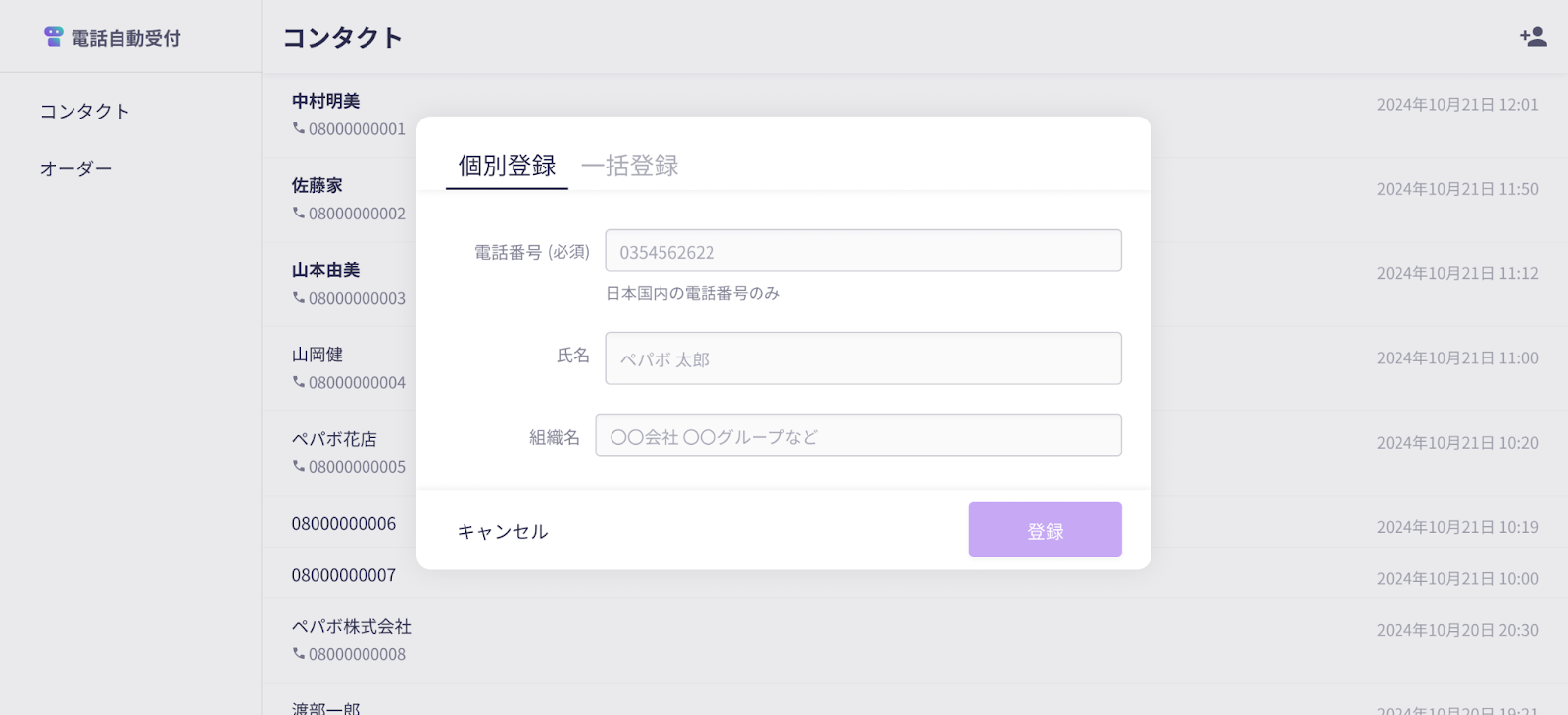Focus the 電話番号 input field

point(863,251)
